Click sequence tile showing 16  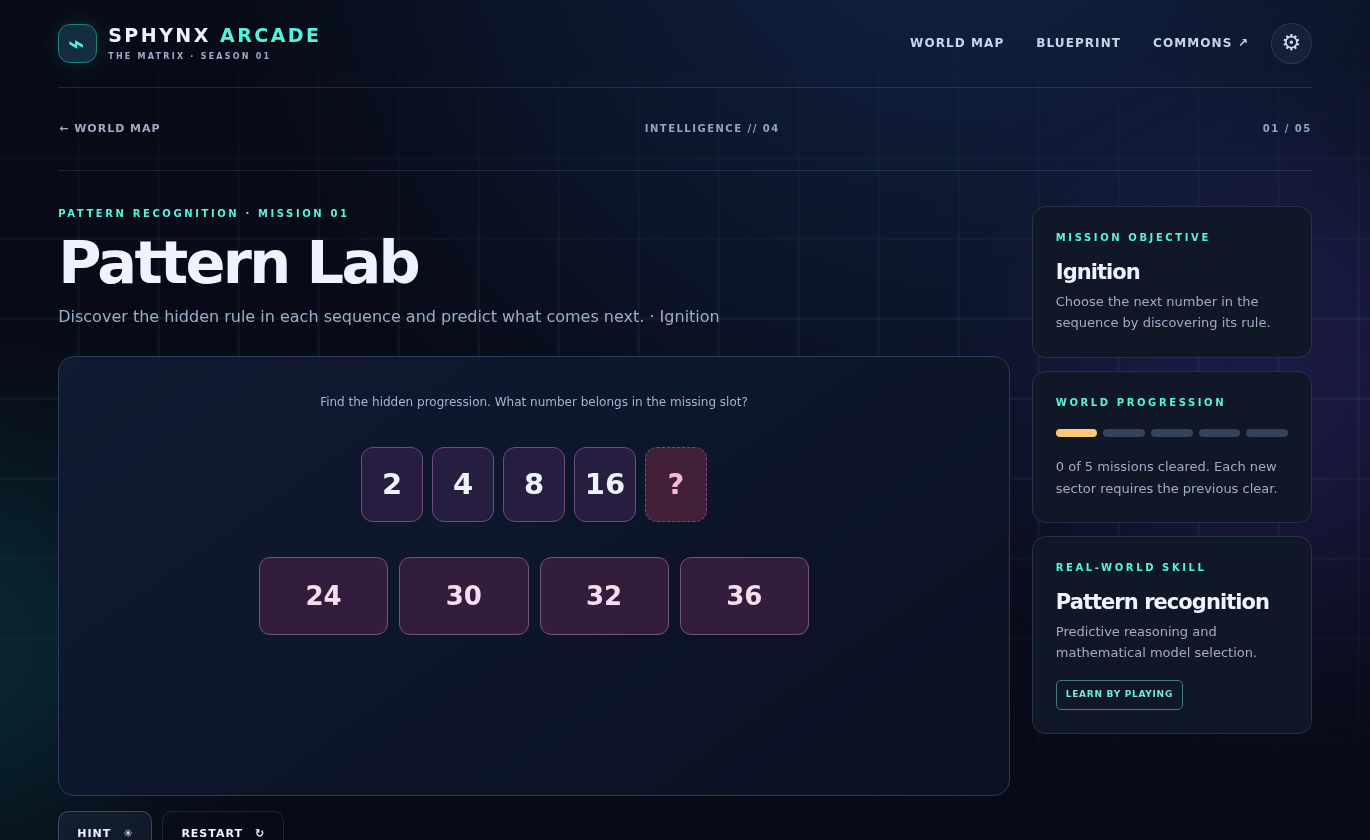605,484
